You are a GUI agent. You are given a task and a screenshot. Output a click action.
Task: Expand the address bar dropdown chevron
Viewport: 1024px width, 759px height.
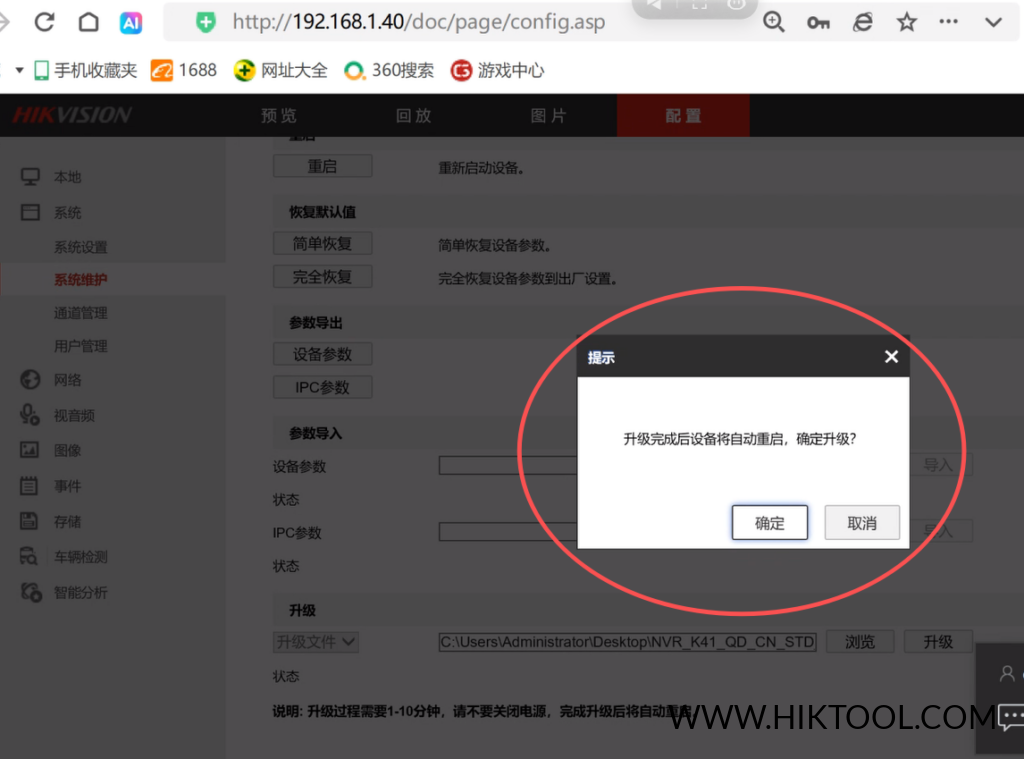point(993,22)
